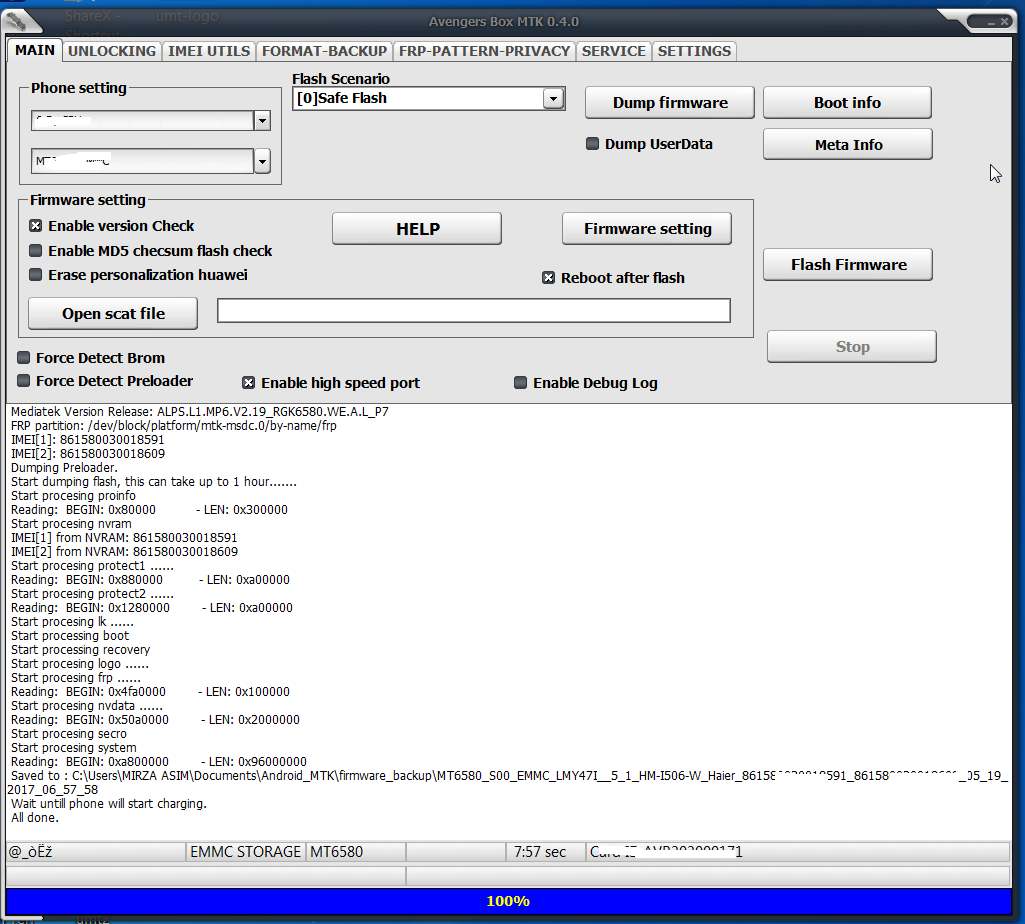1025x924 pixels.
Task: Click the 'Start procesing system' log line
Action: tap(73, 747)
